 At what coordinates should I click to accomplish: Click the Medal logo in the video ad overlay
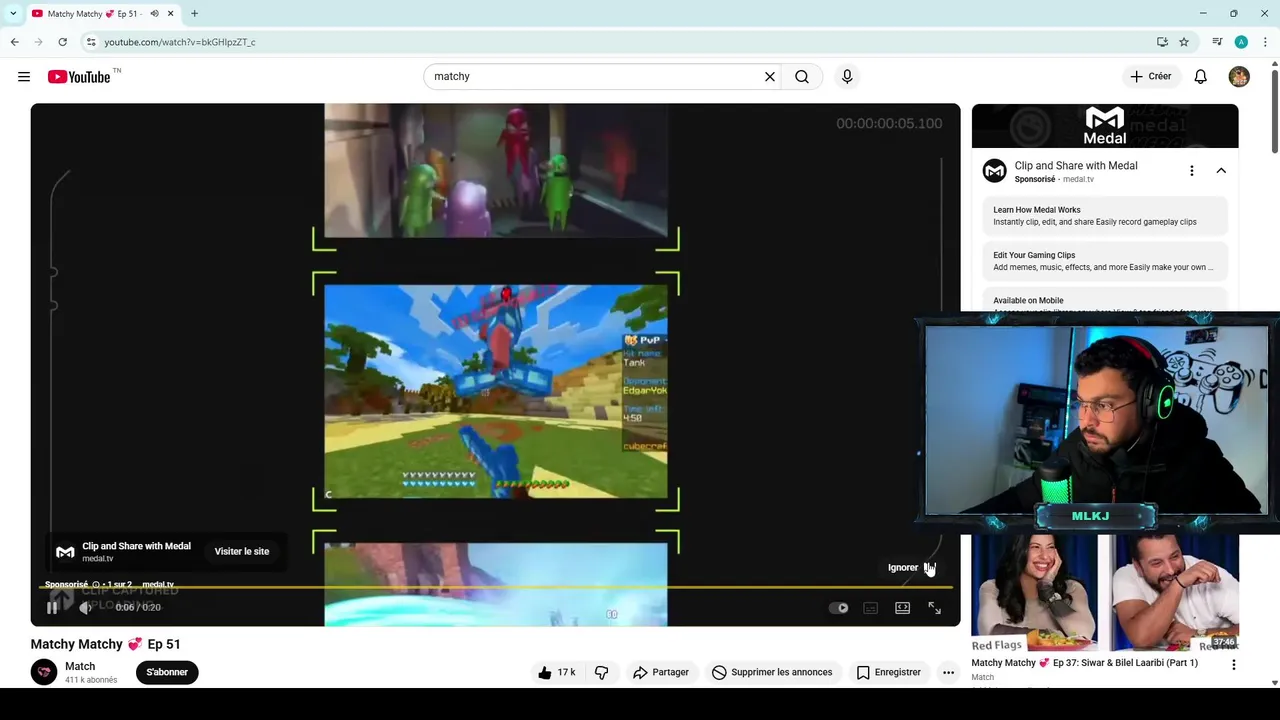[x=65, y=552]
